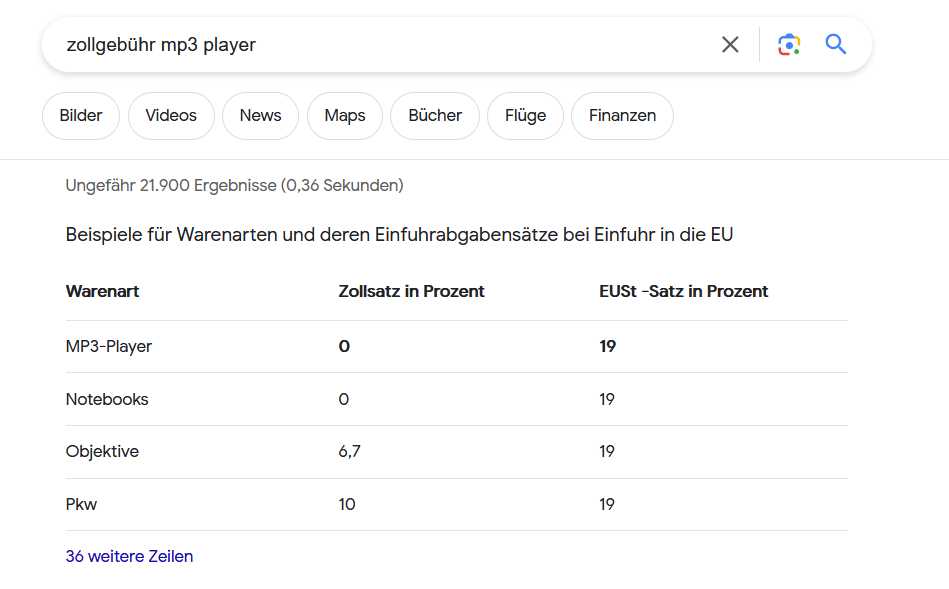The width and height of the screenshot is (949, 589).
Task: Clear the search query with the X icon
Action: (x=730, y=44)
